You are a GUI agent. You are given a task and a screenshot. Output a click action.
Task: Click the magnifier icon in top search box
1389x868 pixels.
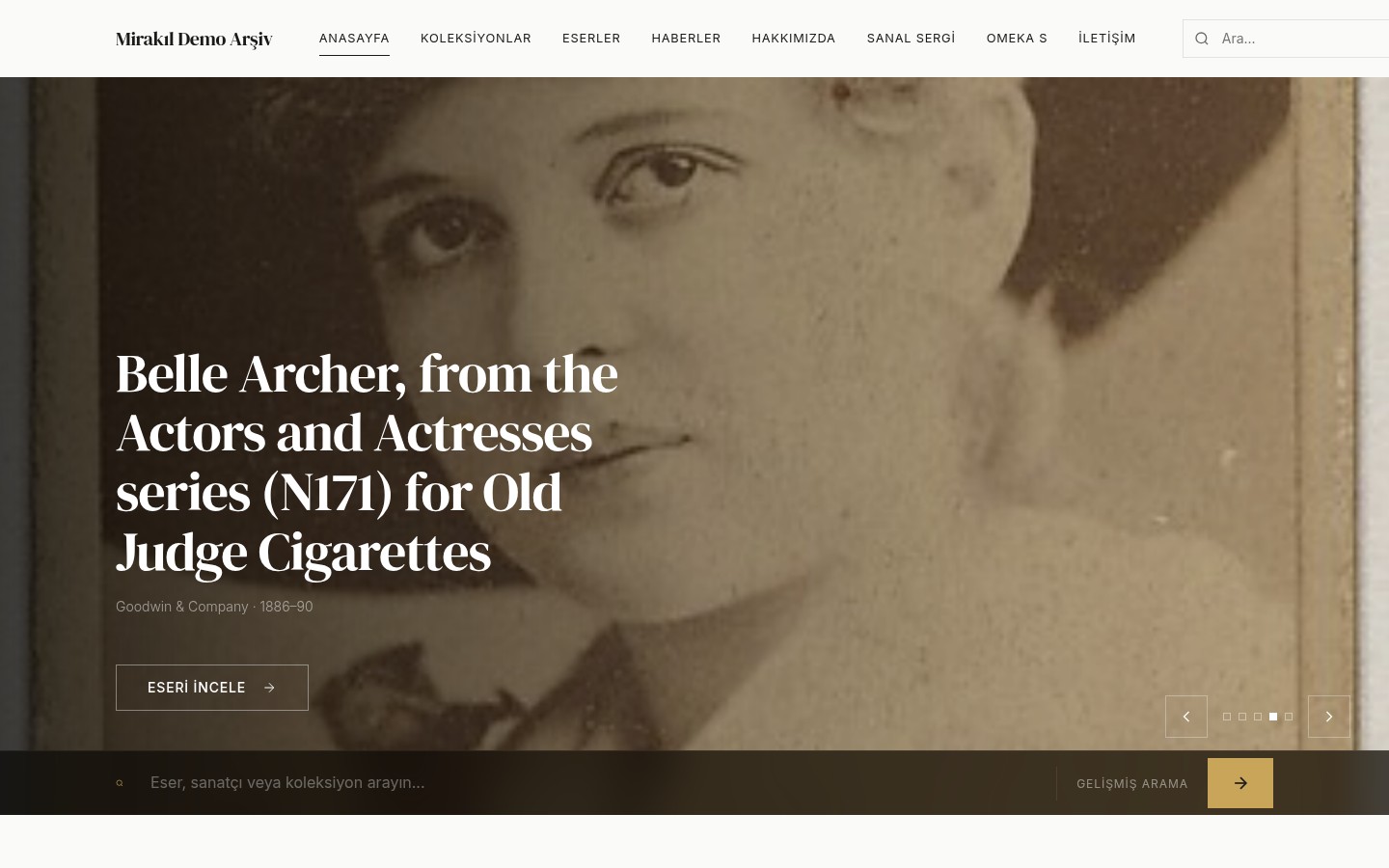click(x=1202, y=39)
